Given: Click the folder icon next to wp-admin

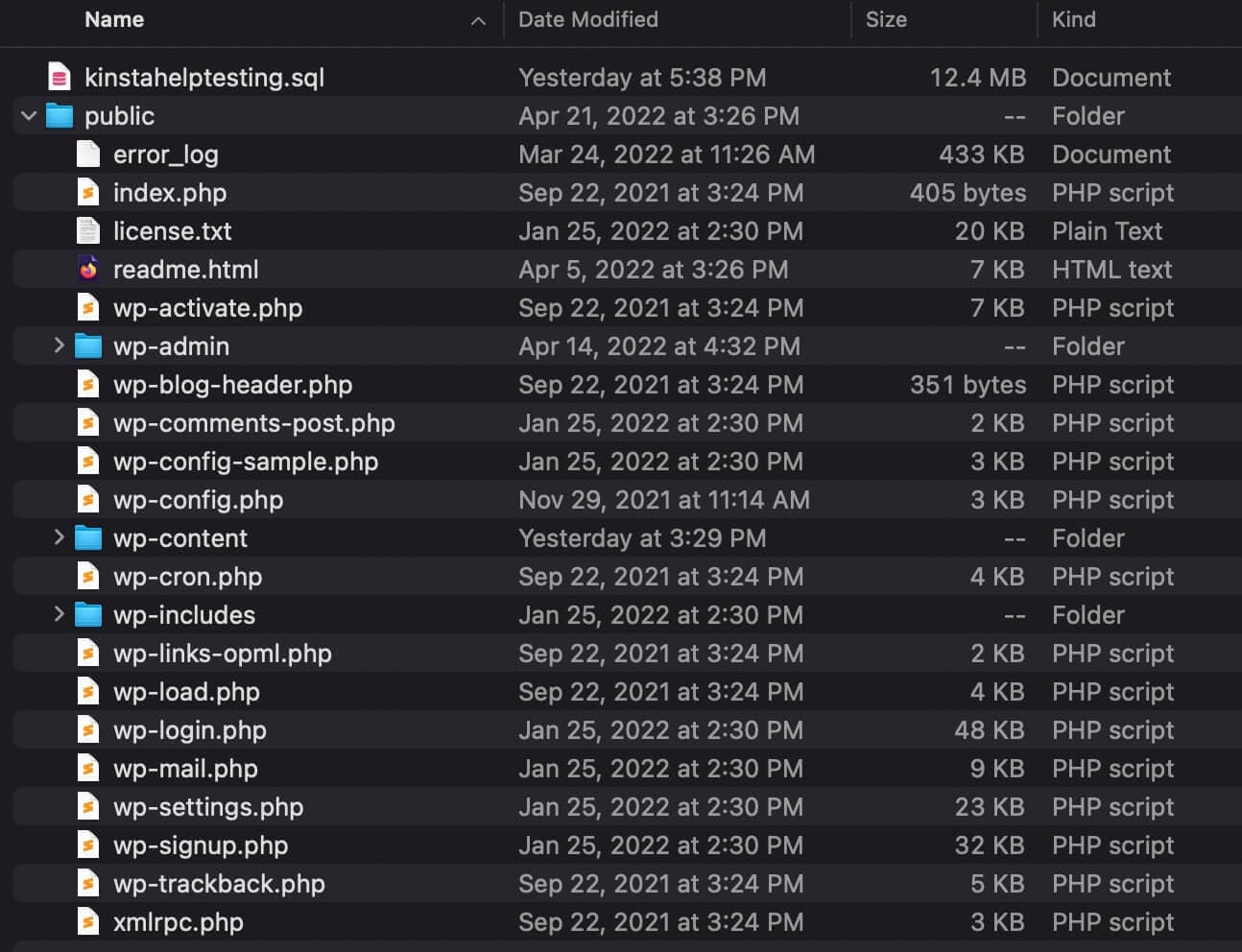Looking at the screenshot, I should (88, 345).
